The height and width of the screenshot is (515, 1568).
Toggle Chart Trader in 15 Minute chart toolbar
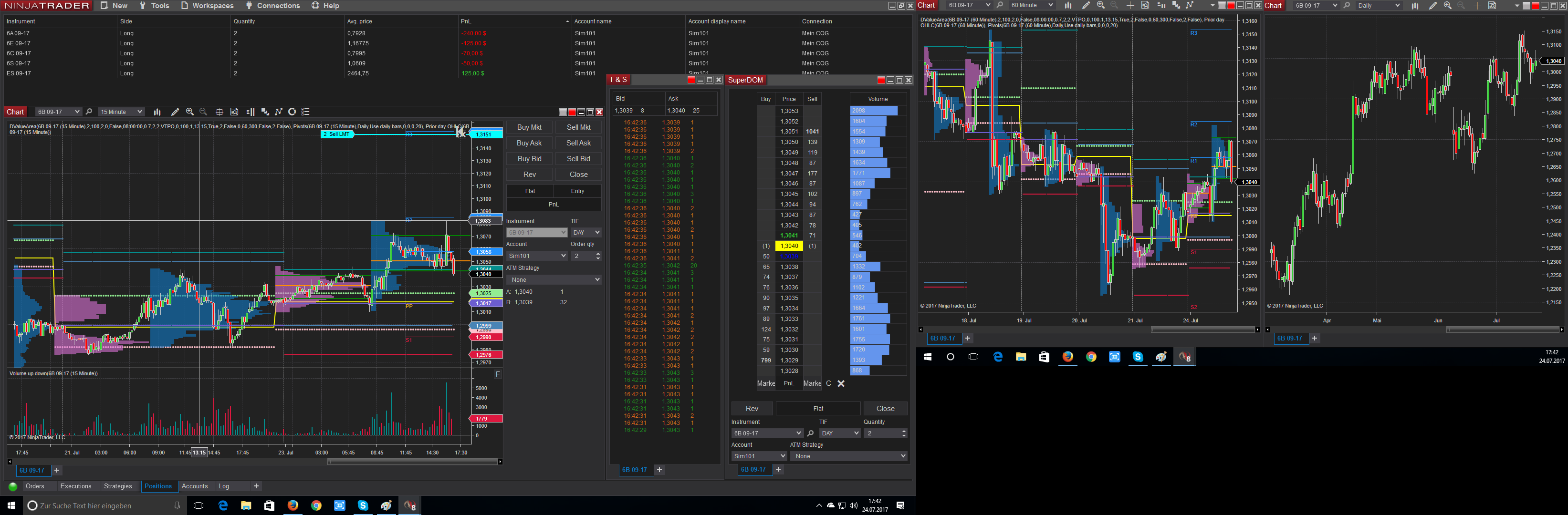click(250, 112)
